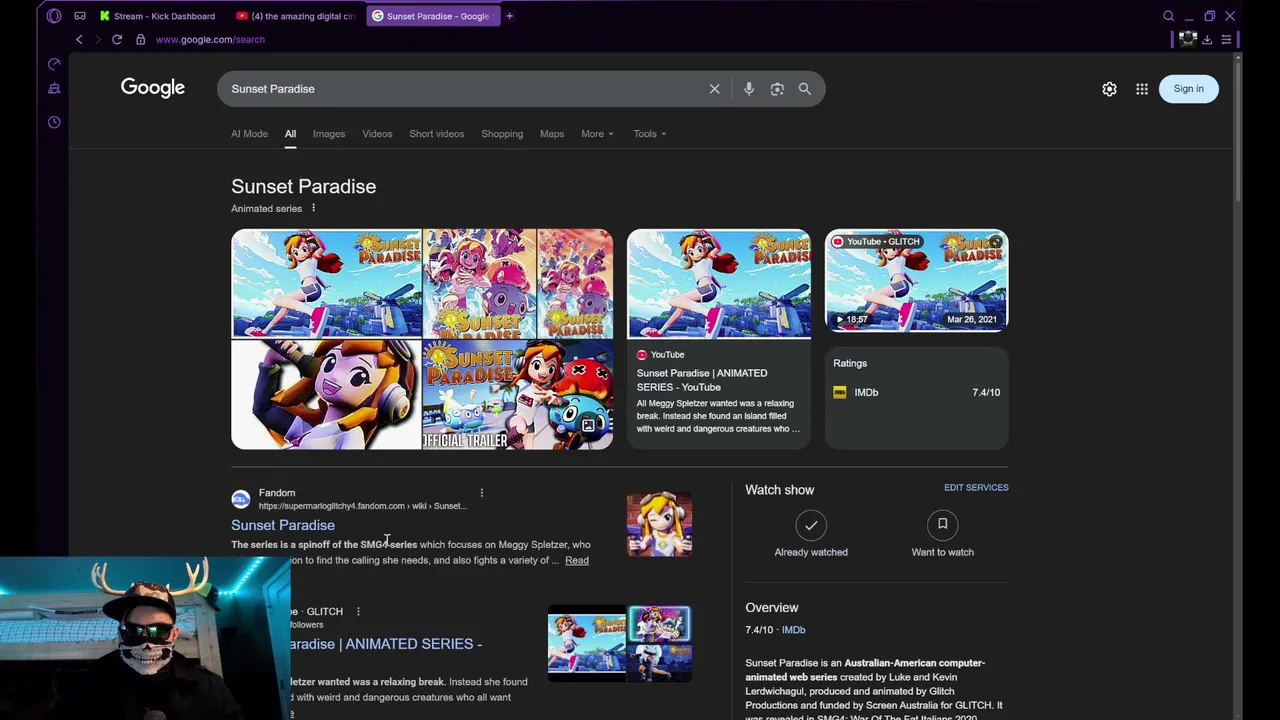Open Sunset Paradise Fandom result link
The height and width of the screenshot is (720, 1280).
[x=283, y=525]
